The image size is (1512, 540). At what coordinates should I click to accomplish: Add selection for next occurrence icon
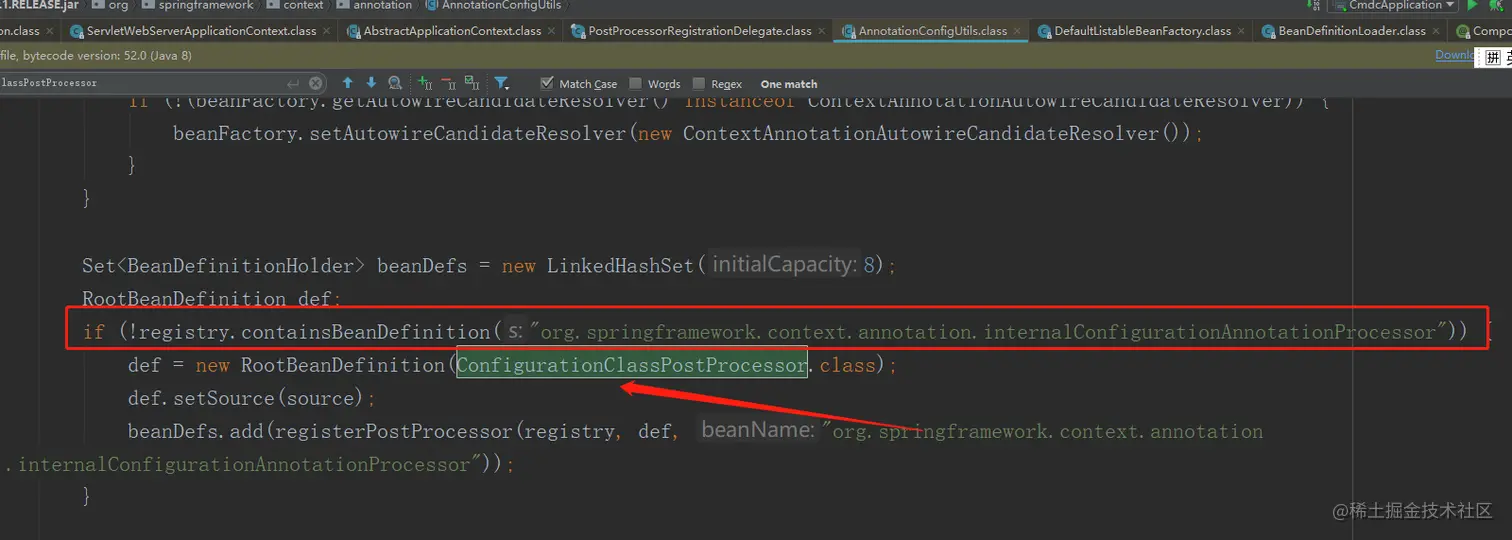(425, 84)
